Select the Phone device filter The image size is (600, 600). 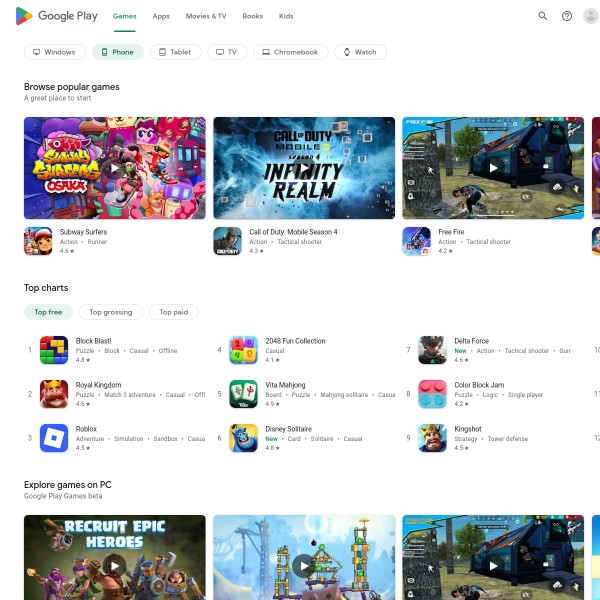(118, 52)
